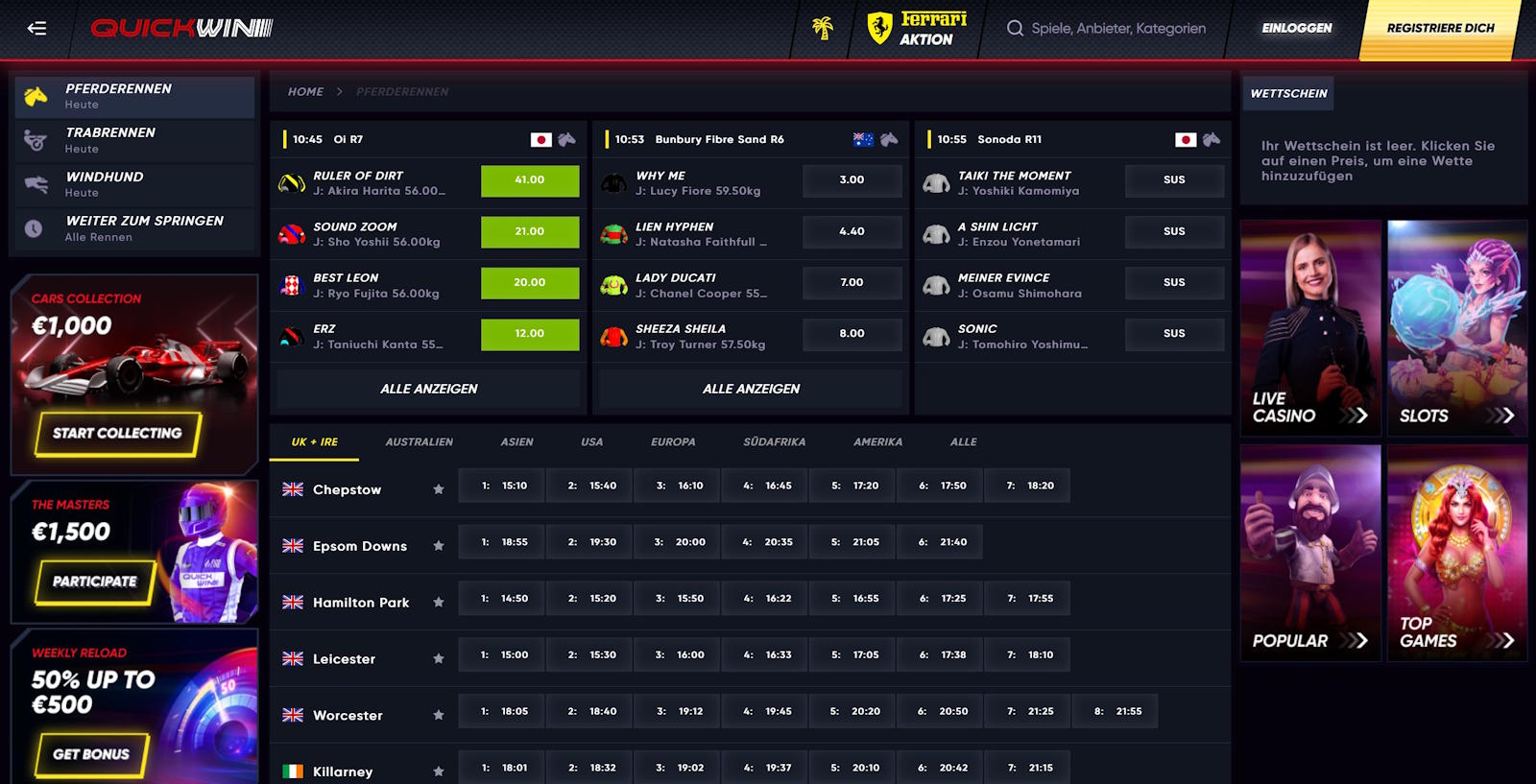Switch to the UK + IRE tab
The width and height of the screenshot is (1536, 784).
point(315,442)
